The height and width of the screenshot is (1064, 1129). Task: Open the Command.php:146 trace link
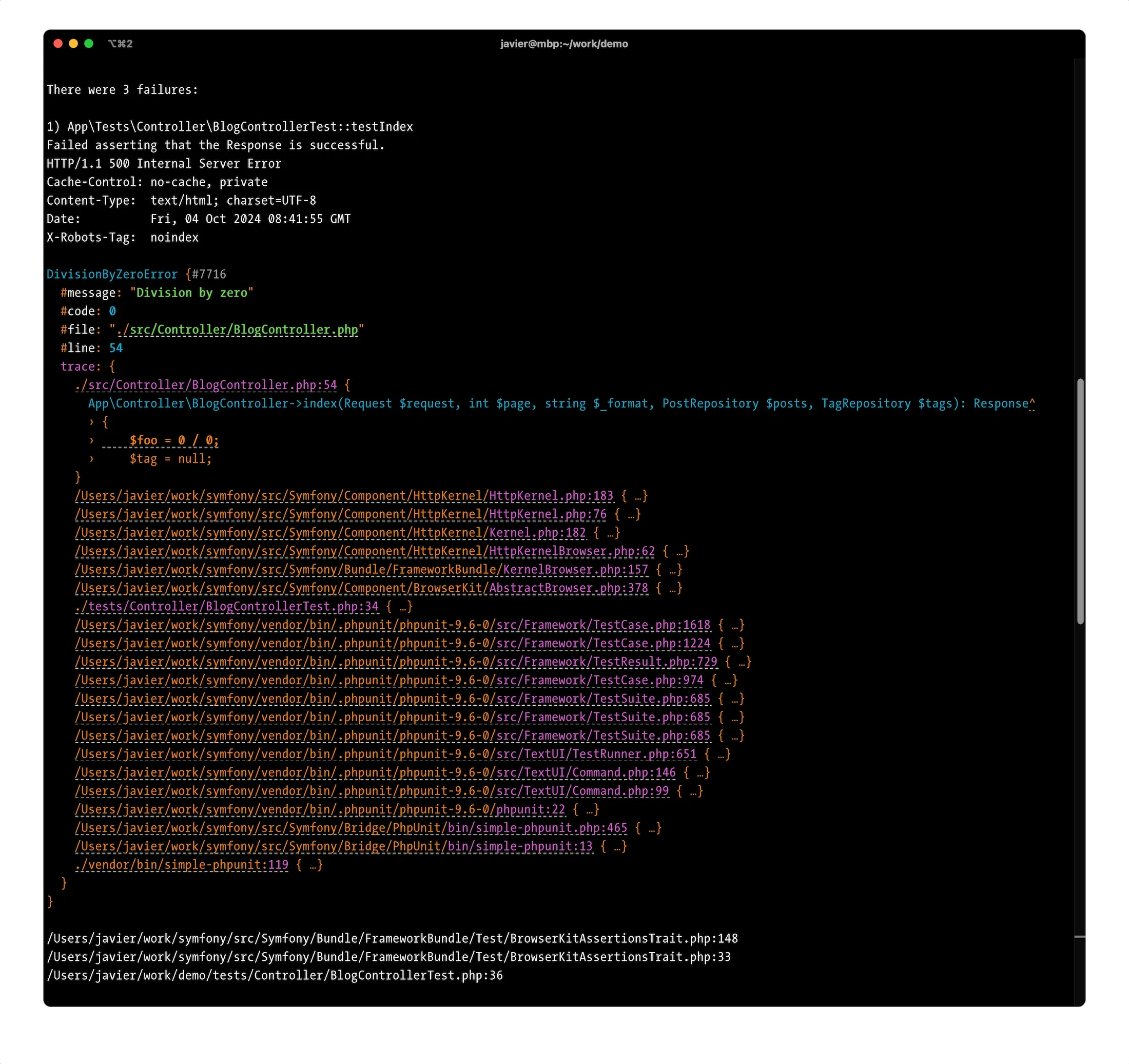click(375, 772)
